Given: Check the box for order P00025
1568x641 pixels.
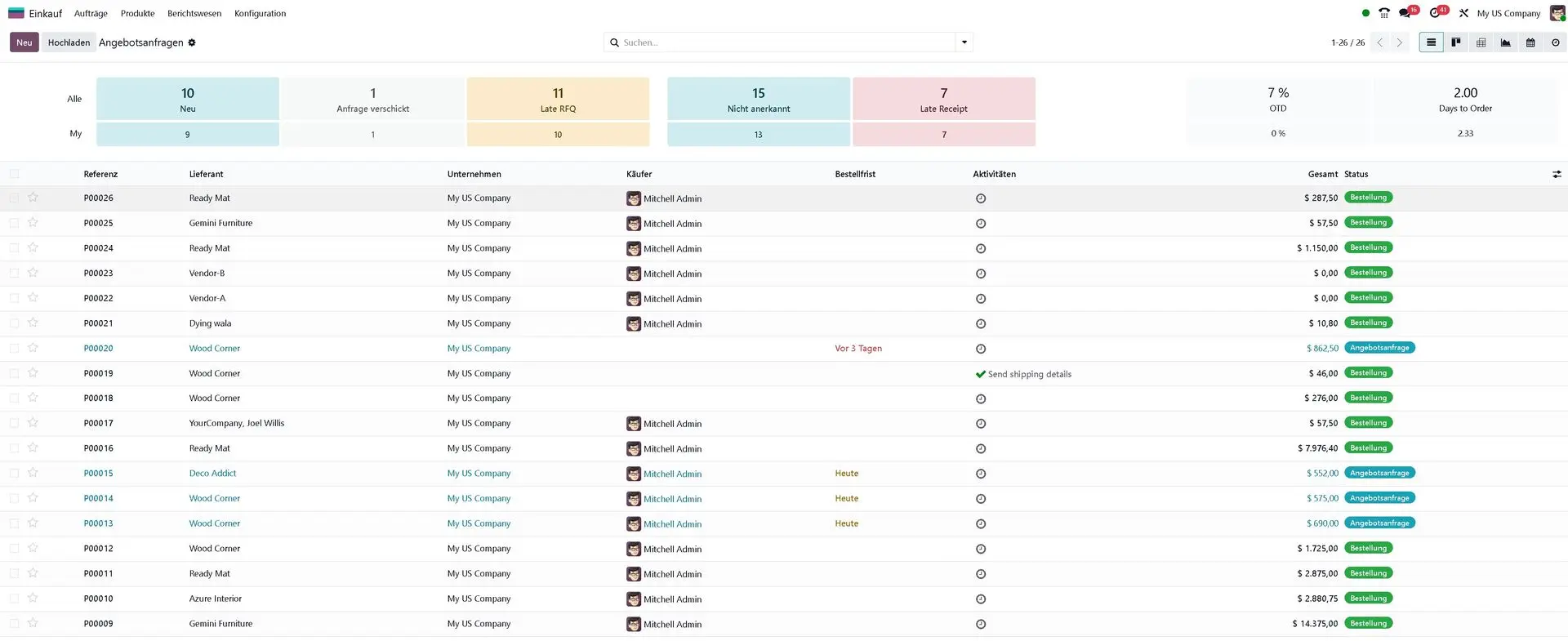Looking at the screenshot, I should (15, 223).
